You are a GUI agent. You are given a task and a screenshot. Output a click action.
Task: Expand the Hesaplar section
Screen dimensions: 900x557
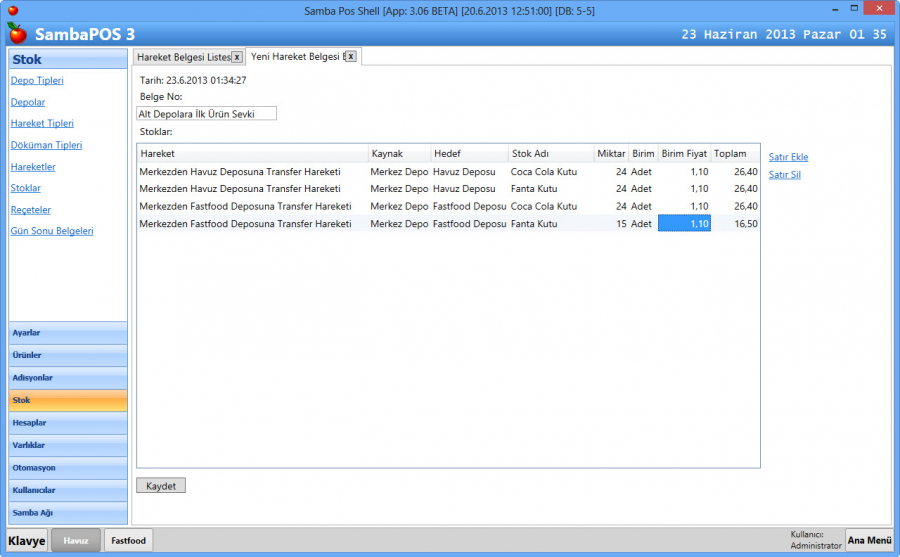coord(68,423)
